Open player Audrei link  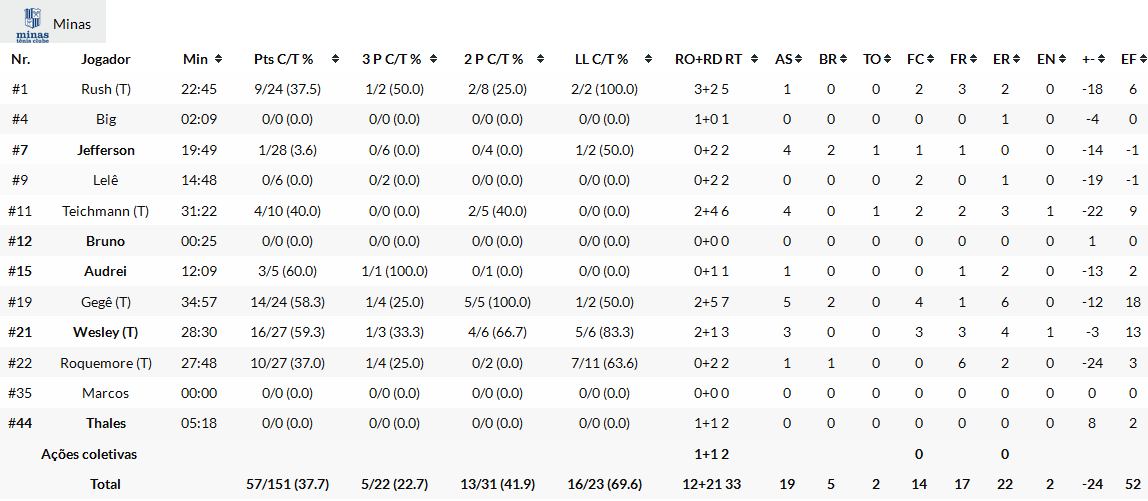106,271
